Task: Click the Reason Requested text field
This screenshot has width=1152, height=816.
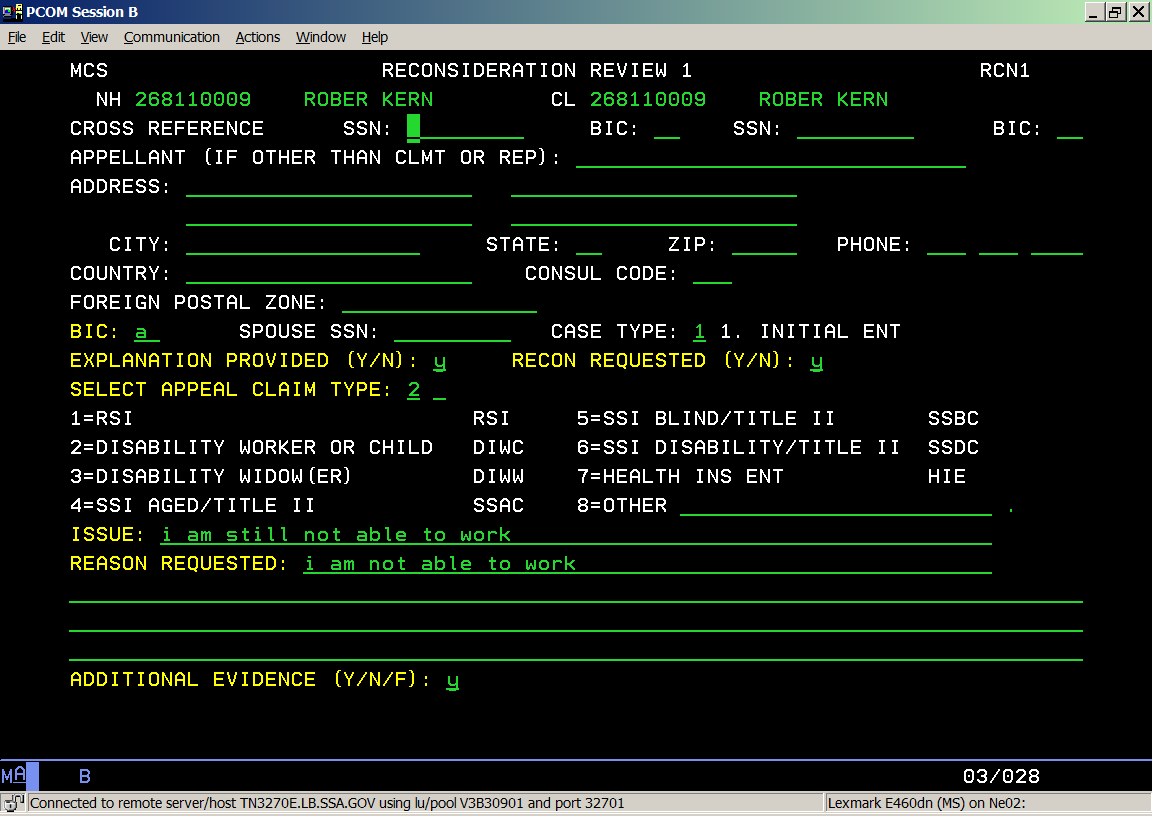Action: [x=647, y=564]
